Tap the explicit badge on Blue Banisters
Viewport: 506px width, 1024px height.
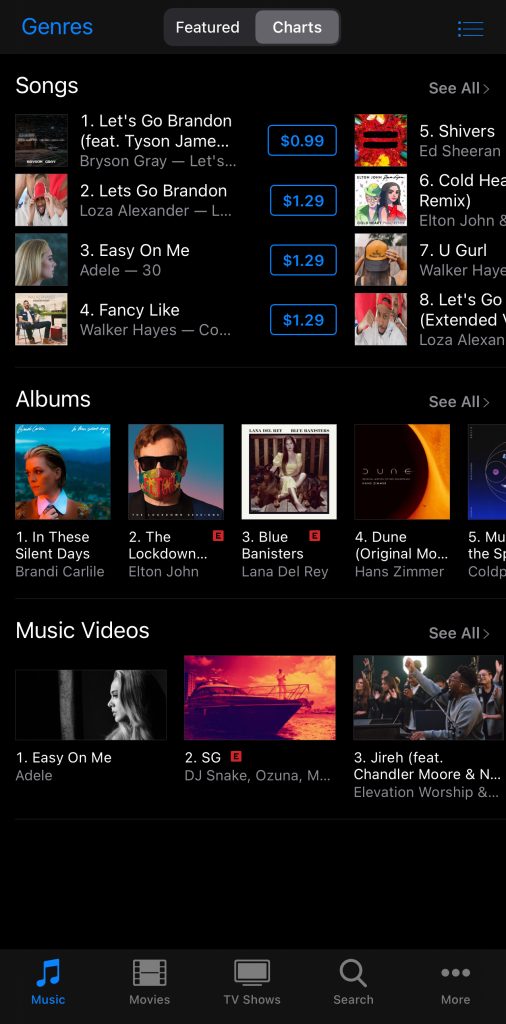pos(314,536)
